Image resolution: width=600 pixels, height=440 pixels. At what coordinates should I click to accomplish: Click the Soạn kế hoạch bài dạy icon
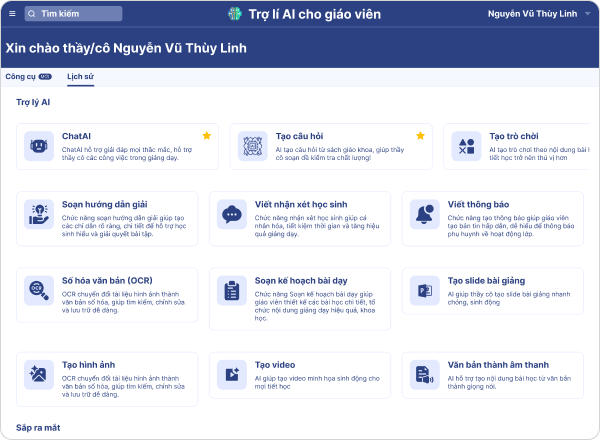click(x=232, y=290)
